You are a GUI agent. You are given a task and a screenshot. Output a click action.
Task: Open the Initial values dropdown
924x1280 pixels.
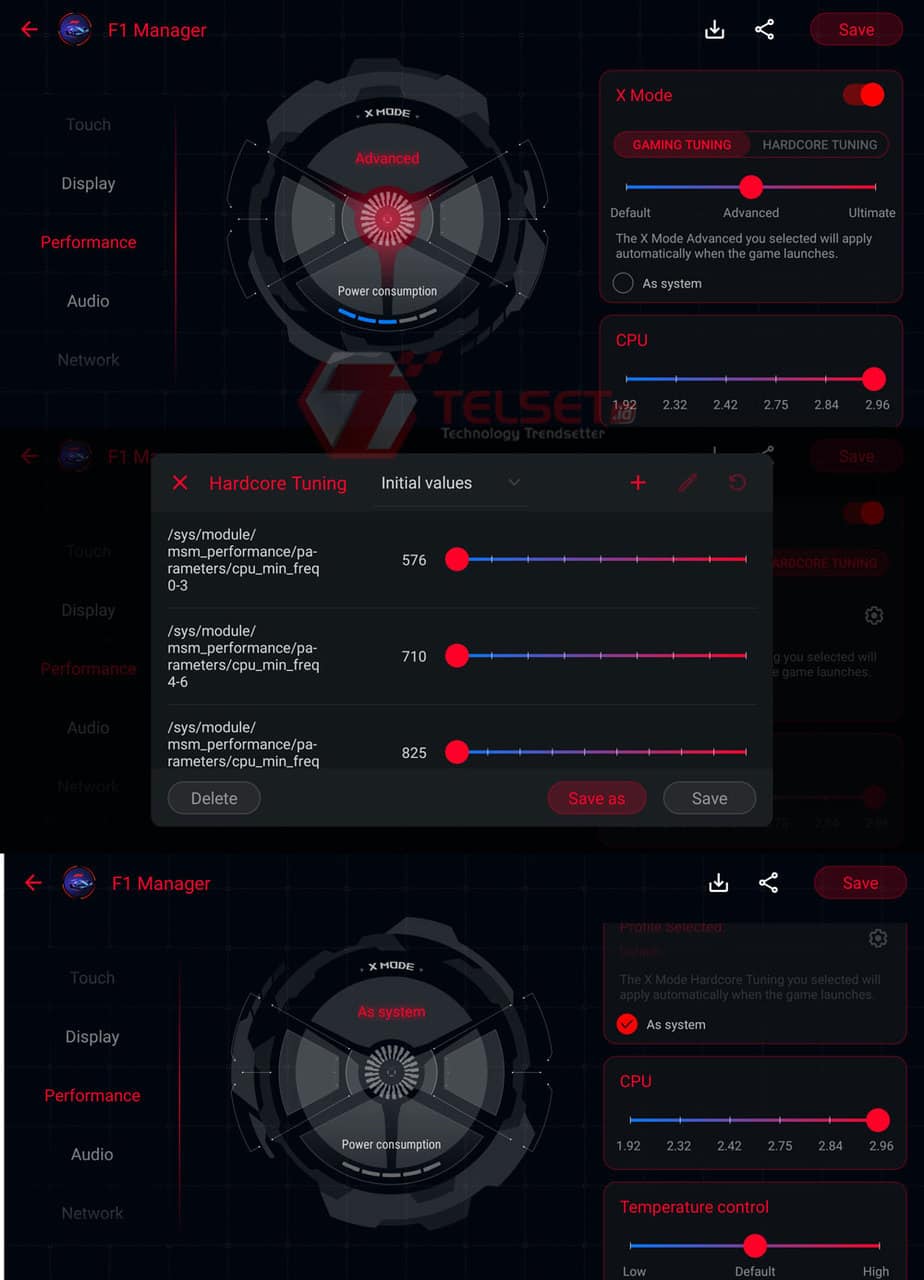point(450,483)
